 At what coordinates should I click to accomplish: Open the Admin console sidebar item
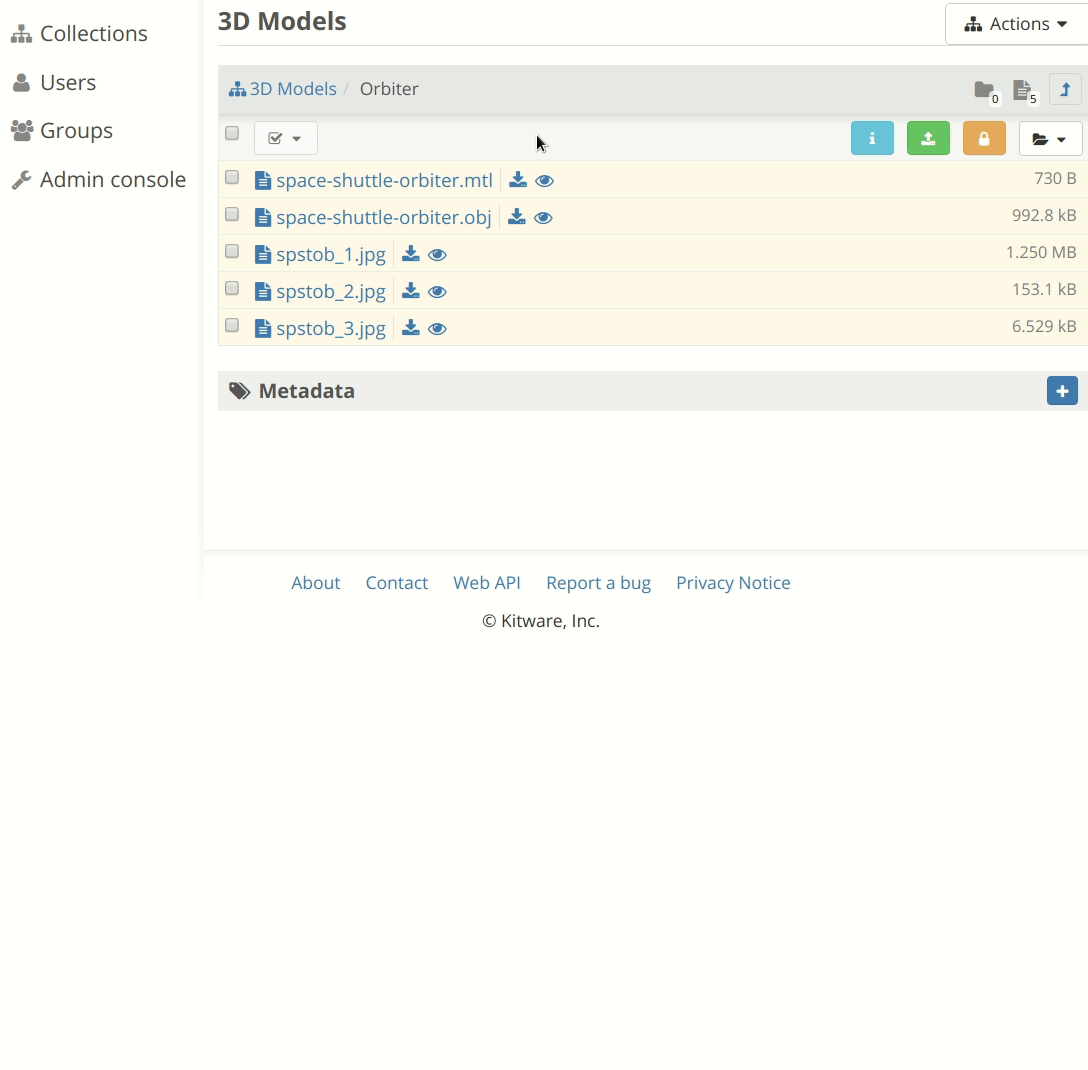(99, 180)
